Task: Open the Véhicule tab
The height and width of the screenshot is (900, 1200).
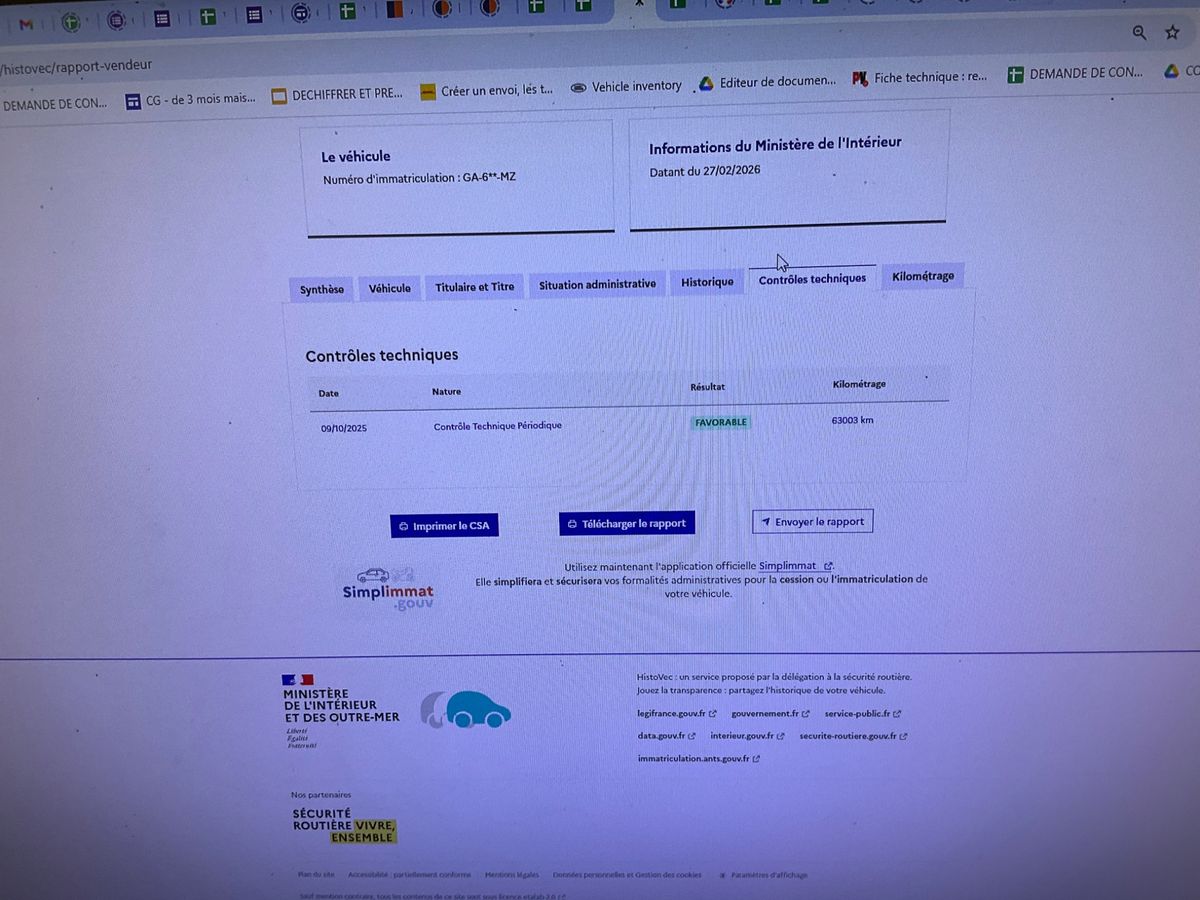Action: click(x=390, y=288)
